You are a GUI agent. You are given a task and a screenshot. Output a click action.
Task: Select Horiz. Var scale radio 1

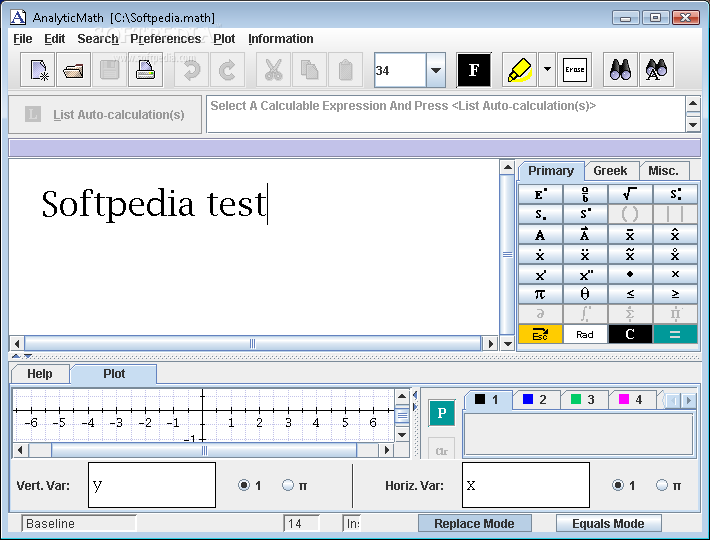(618, 485)
